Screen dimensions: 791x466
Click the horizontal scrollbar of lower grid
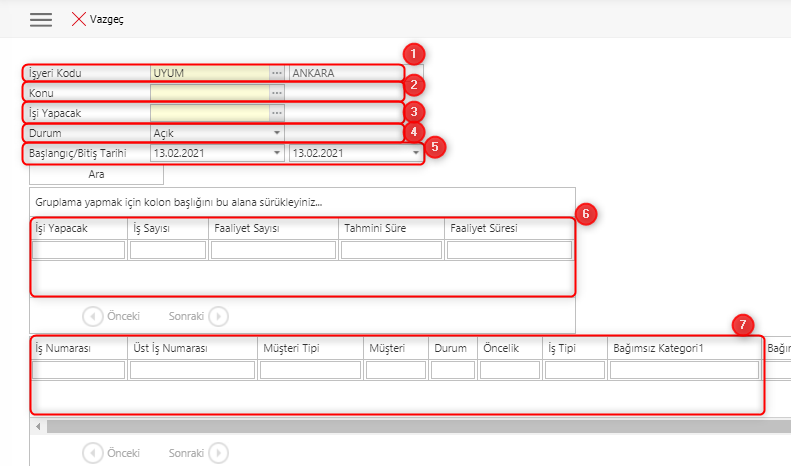[400, 426]
